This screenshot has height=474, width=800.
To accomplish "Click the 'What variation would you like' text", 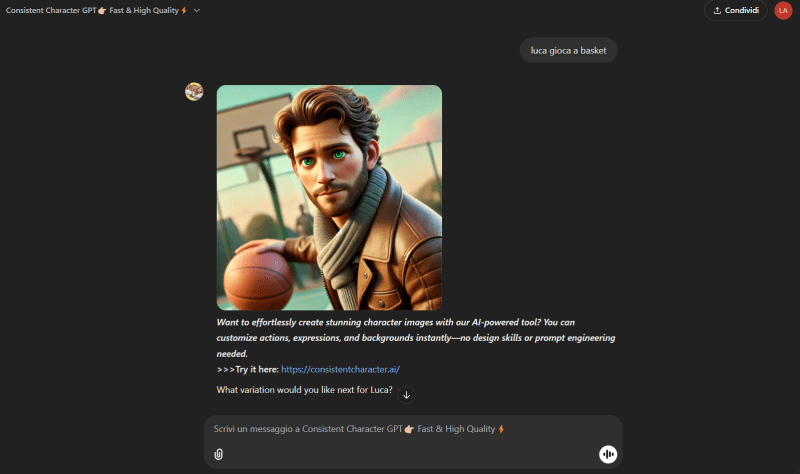I will 304,389.
